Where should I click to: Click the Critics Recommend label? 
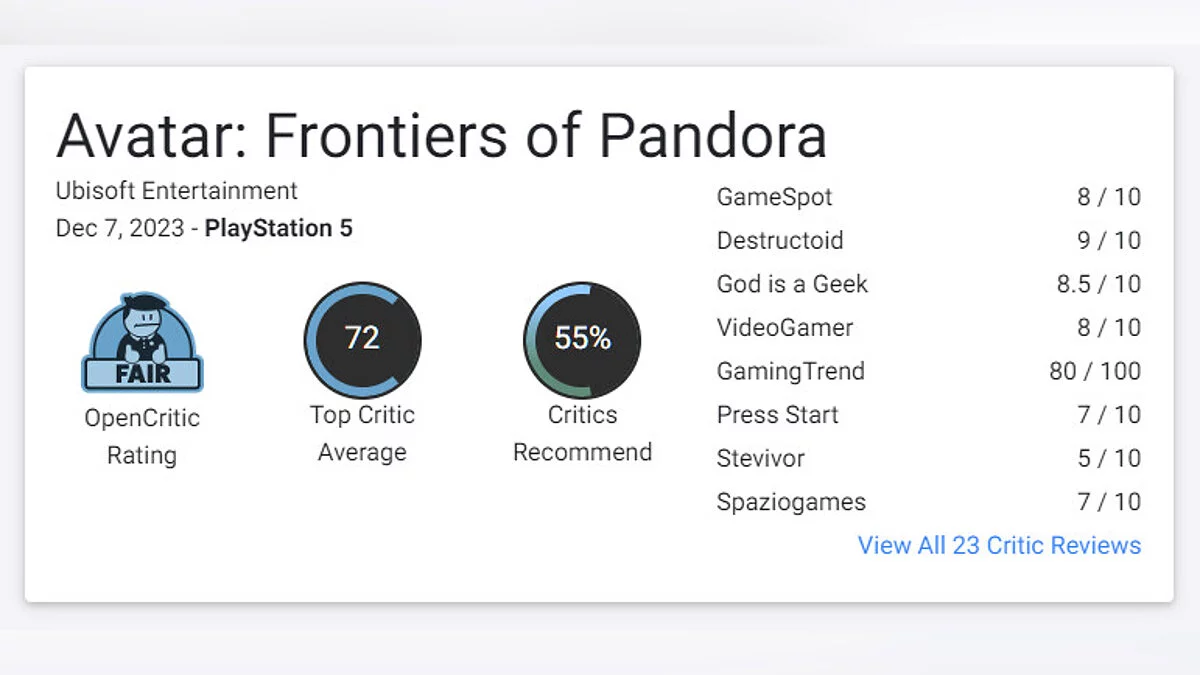click(x=582, y=433)
